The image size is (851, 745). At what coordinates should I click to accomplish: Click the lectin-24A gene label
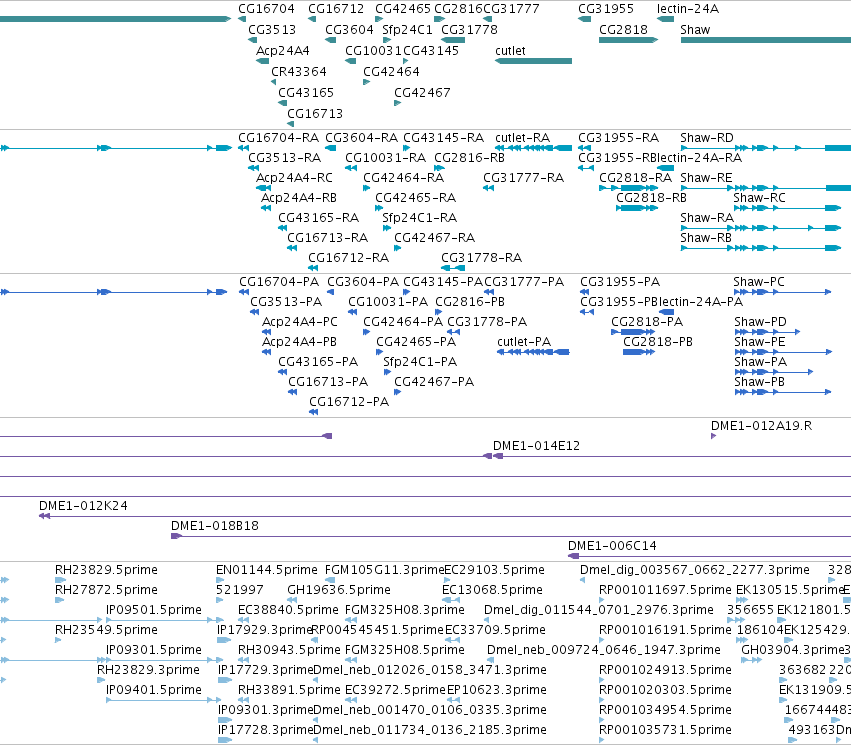pyautogui.click(x=688, y=9)
